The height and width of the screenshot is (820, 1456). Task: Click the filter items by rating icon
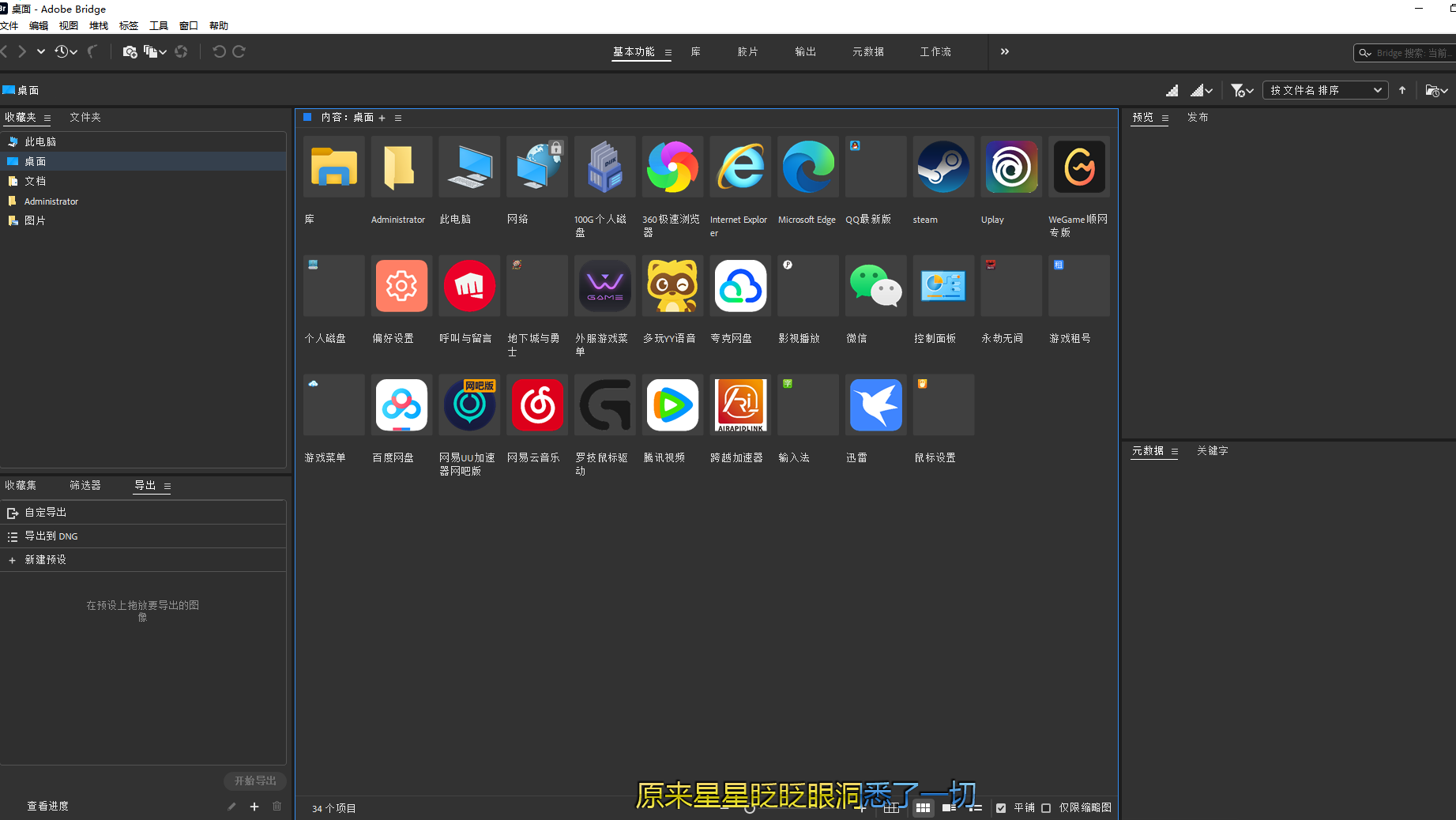(x=1238, y=90)
